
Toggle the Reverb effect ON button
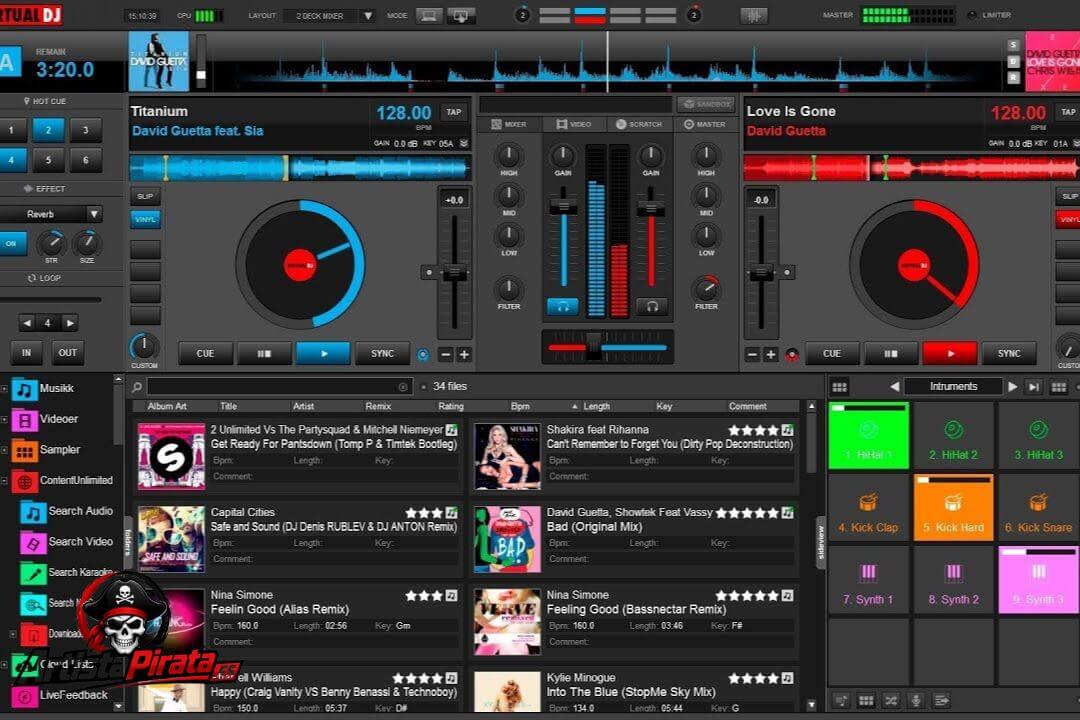point(12,243)
